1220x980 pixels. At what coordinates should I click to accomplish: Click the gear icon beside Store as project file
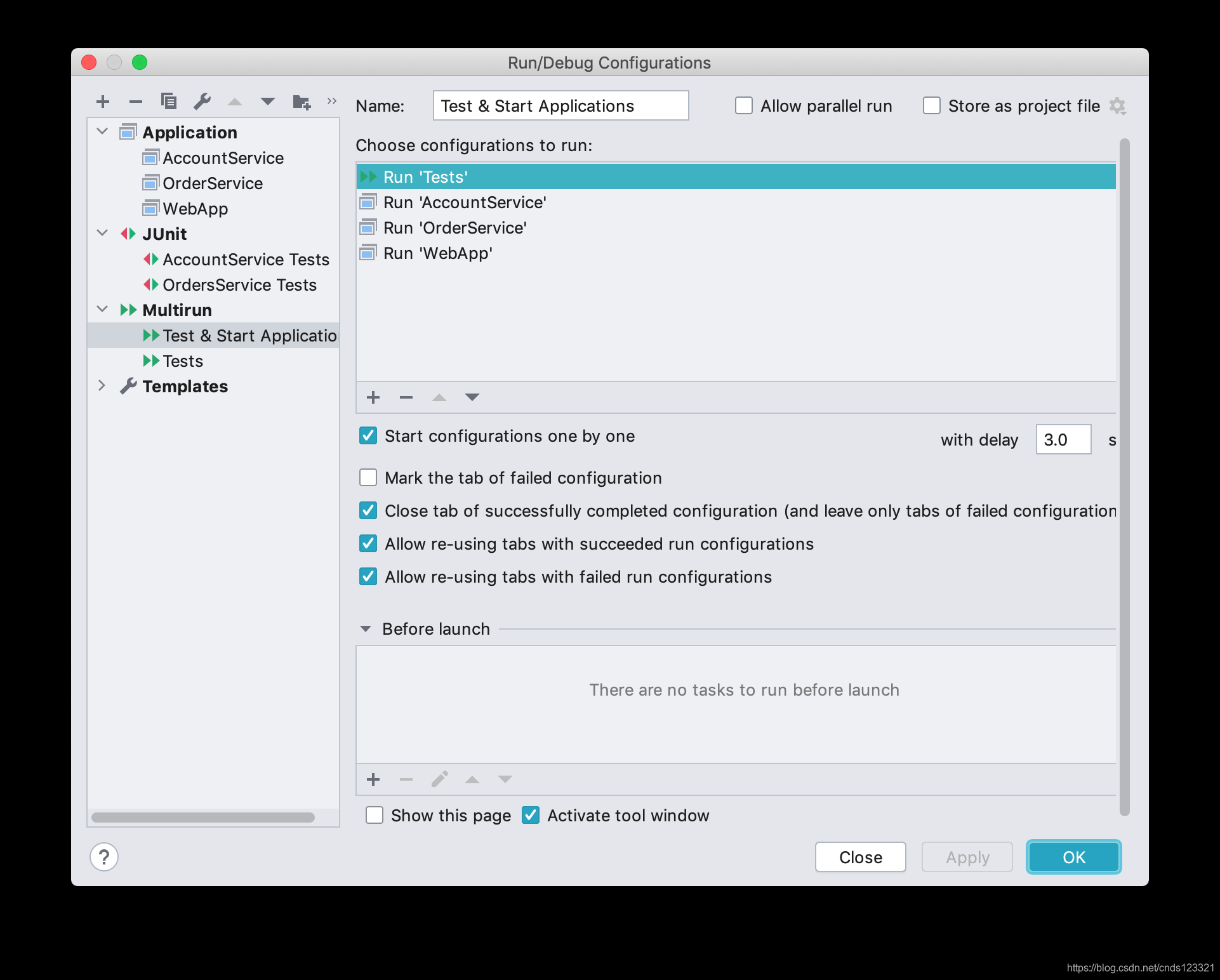[x=1117, y=106]
